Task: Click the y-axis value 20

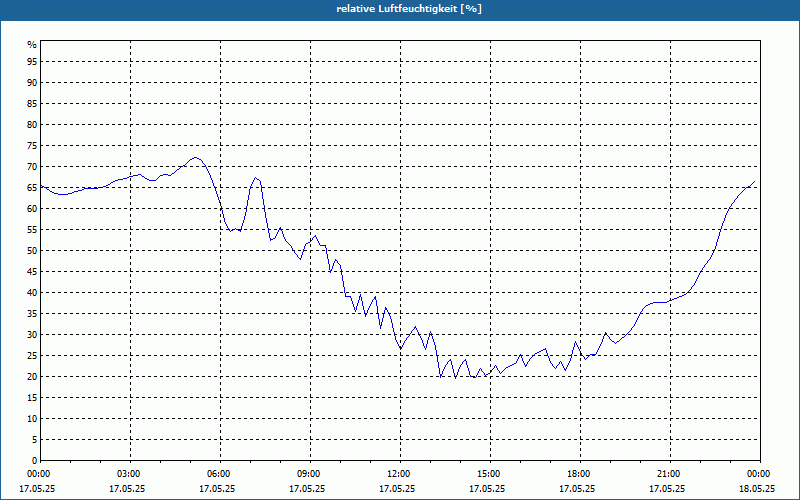Action: pos(32,377)
